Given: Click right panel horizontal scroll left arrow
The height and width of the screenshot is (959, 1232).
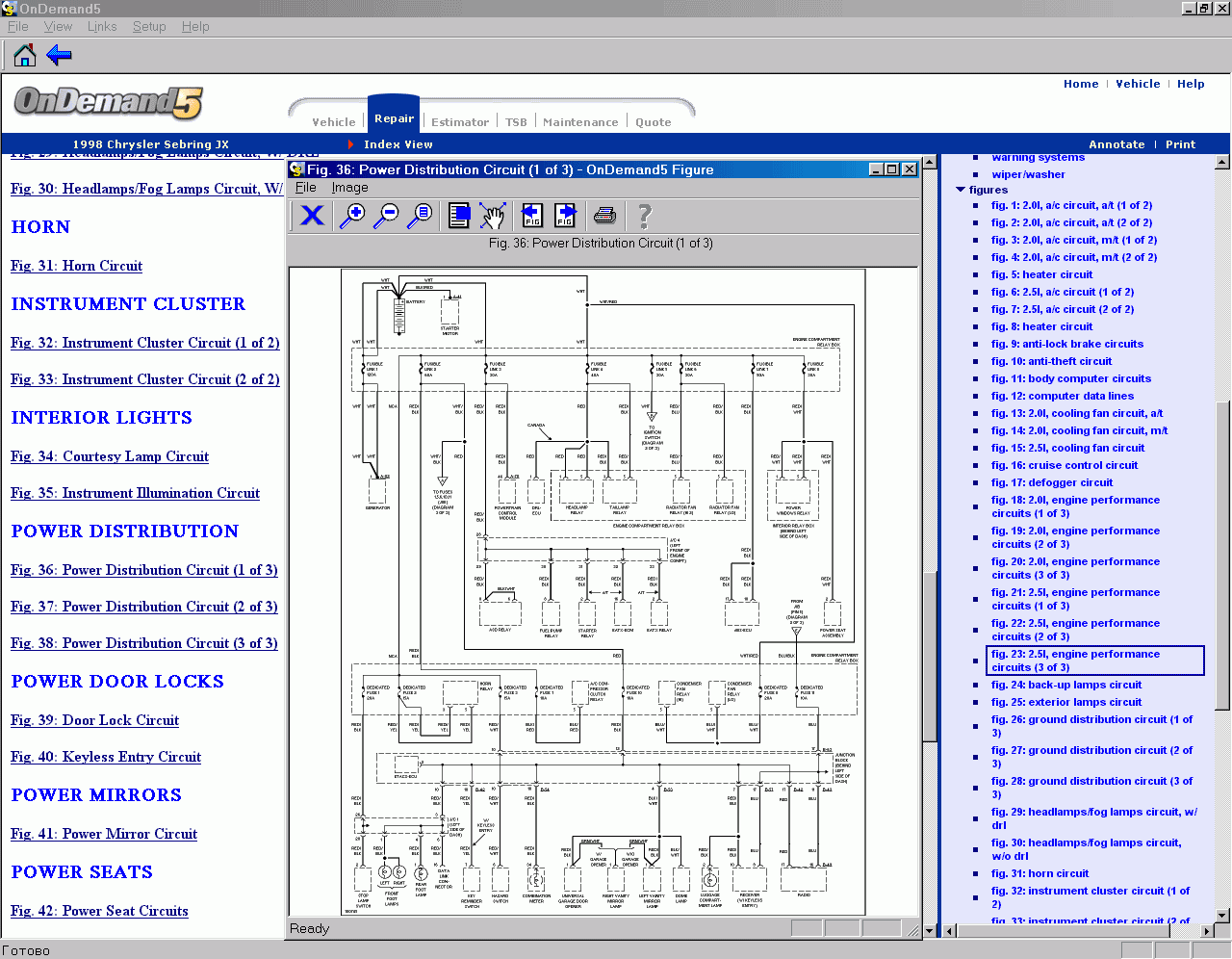Looking at the screenshot, I should pyautogui.click(x=949, y=931).
